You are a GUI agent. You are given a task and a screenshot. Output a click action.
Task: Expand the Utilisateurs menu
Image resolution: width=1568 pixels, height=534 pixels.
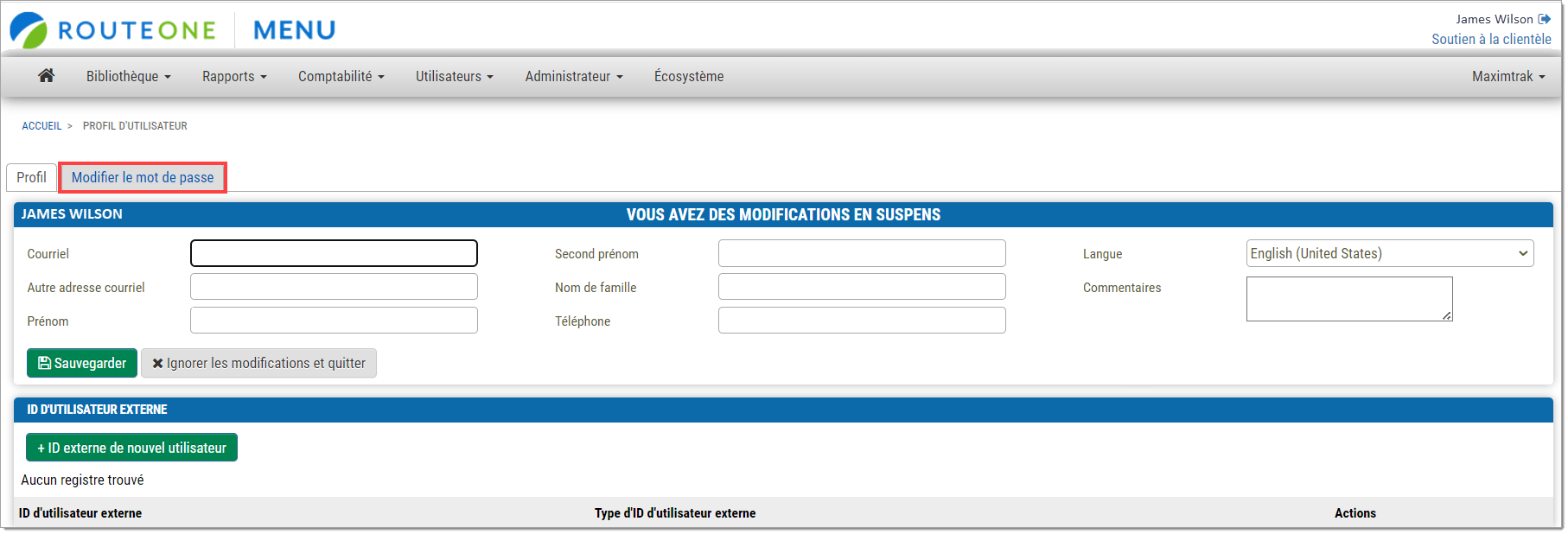click(454, 76)
